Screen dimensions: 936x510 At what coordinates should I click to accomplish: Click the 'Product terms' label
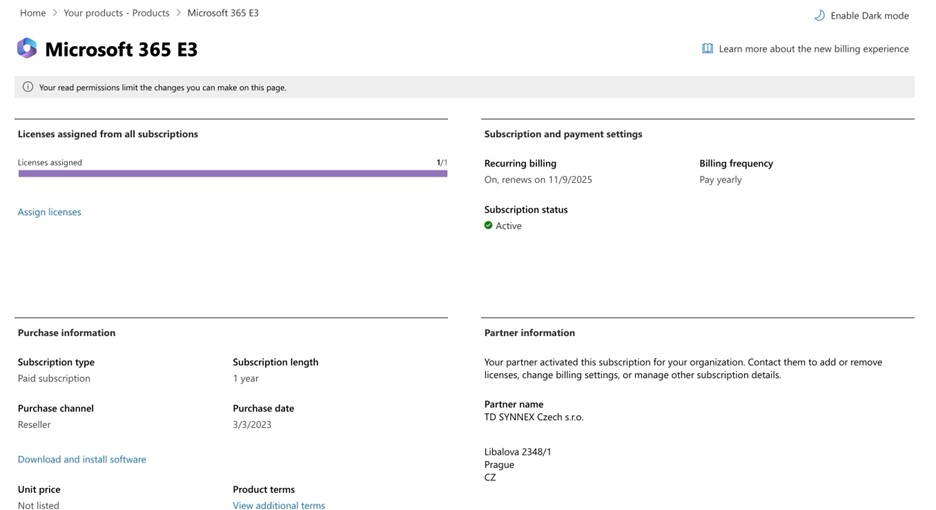click(x=264, y=489)
